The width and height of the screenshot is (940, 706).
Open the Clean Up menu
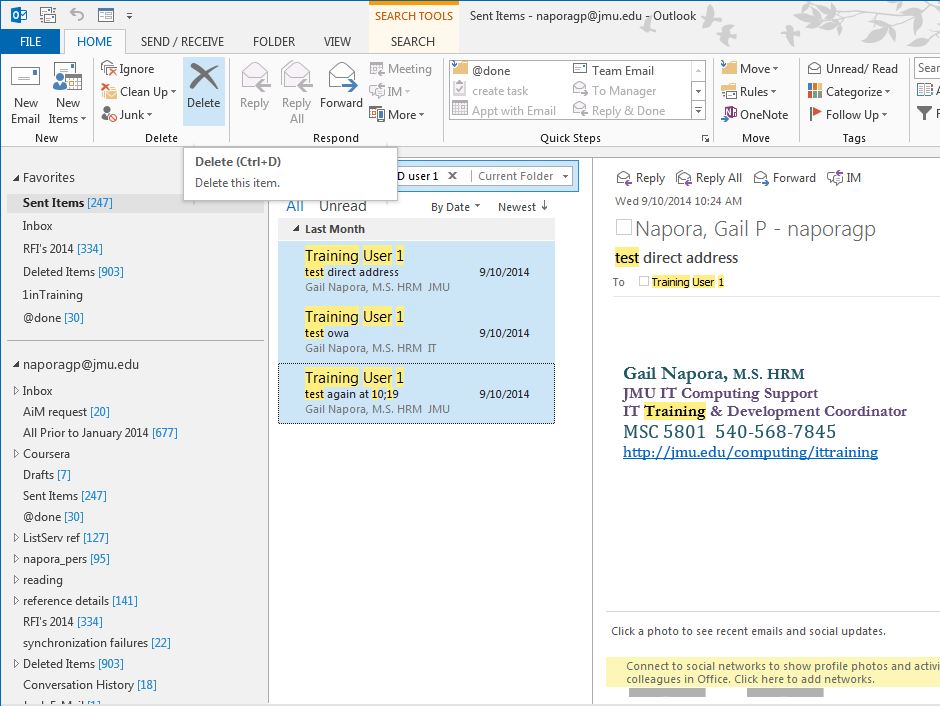(x=138, y=92)
